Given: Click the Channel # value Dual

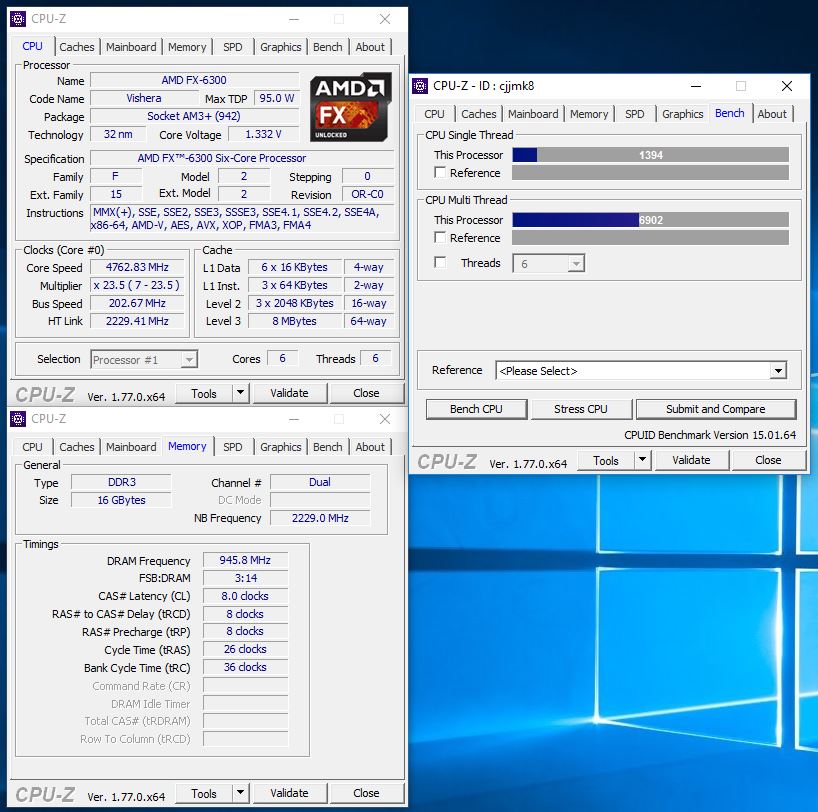Looking at the screenshot, I should 320,482.
